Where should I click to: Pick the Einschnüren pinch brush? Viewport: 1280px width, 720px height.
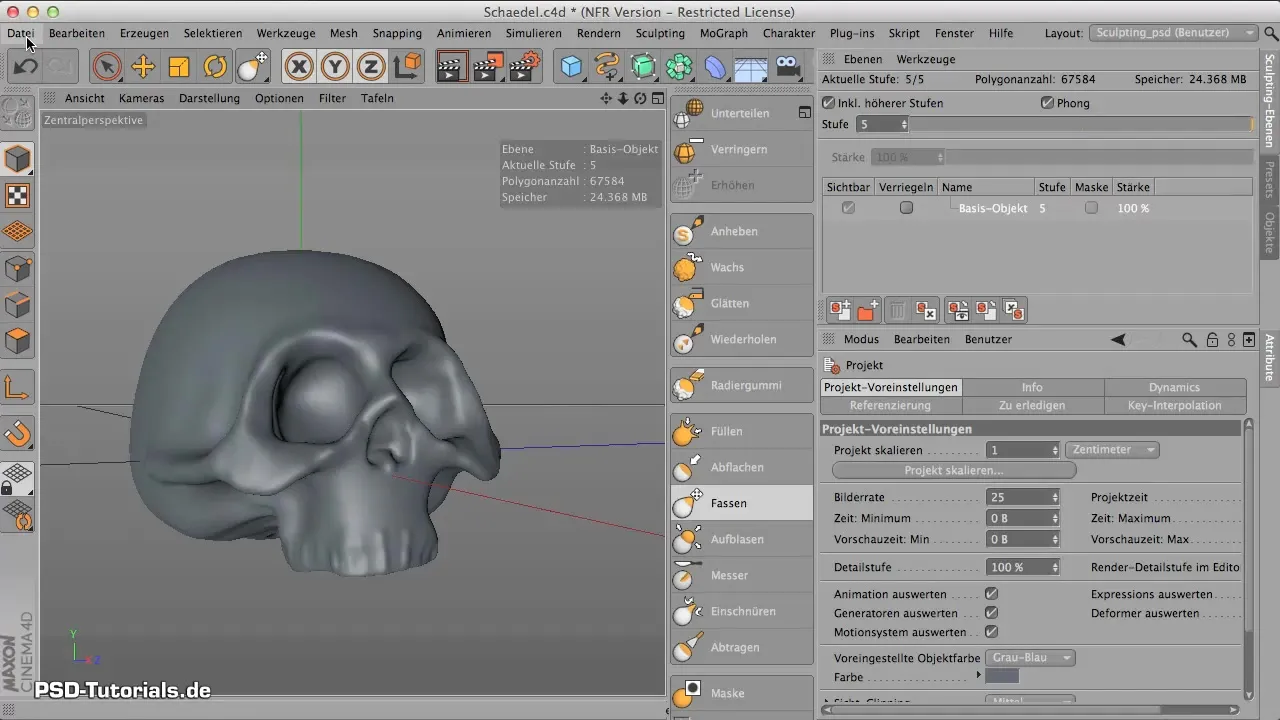[x=741, y=612]
